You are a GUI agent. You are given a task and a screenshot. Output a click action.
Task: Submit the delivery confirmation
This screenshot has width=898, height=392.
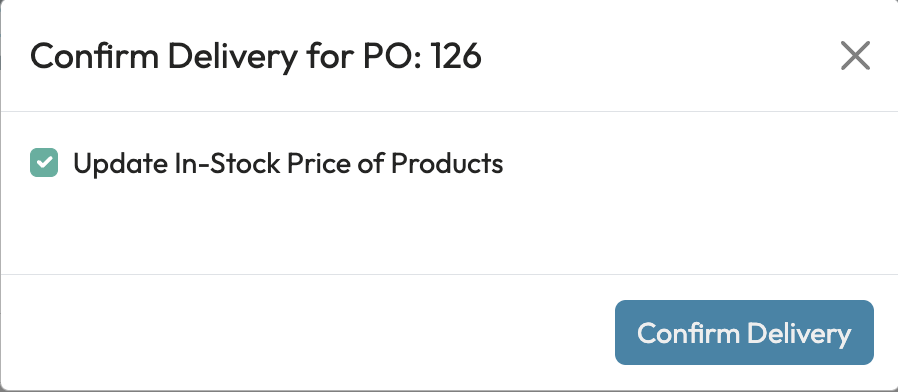(744, 332)
